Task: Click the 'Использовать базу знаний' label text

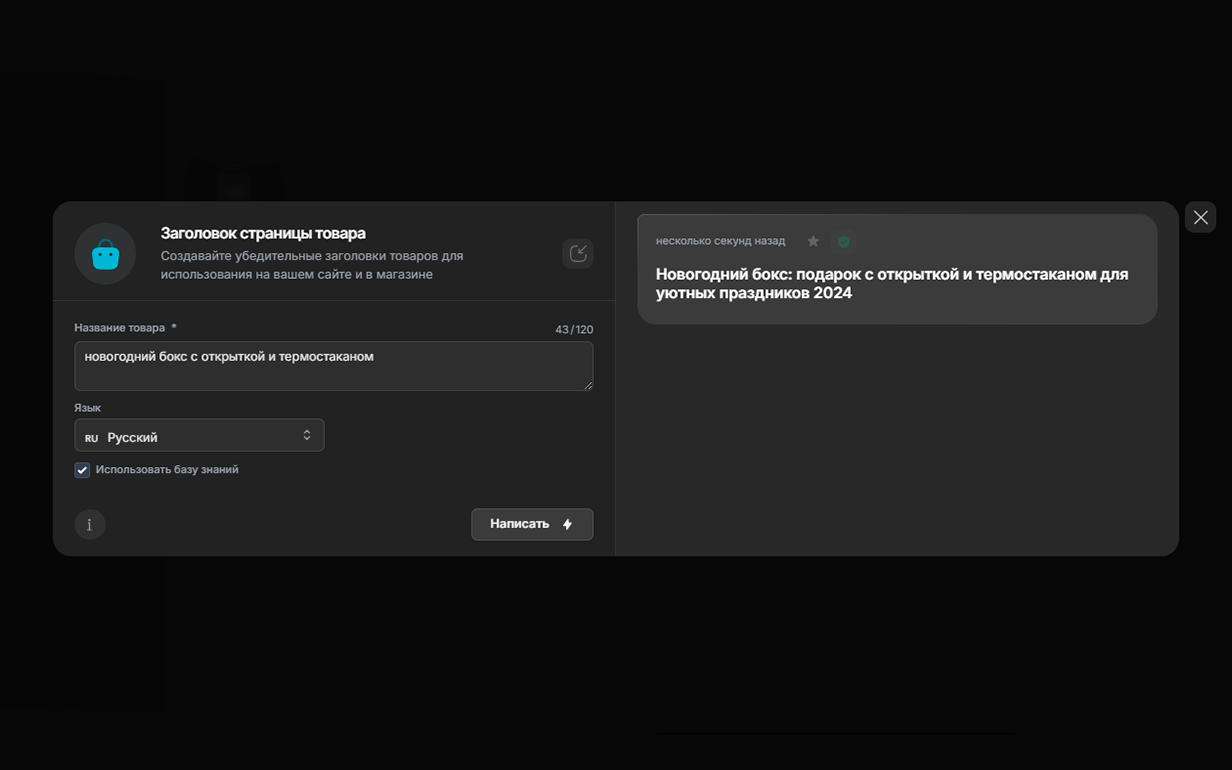Action: [x=167, y=470]
